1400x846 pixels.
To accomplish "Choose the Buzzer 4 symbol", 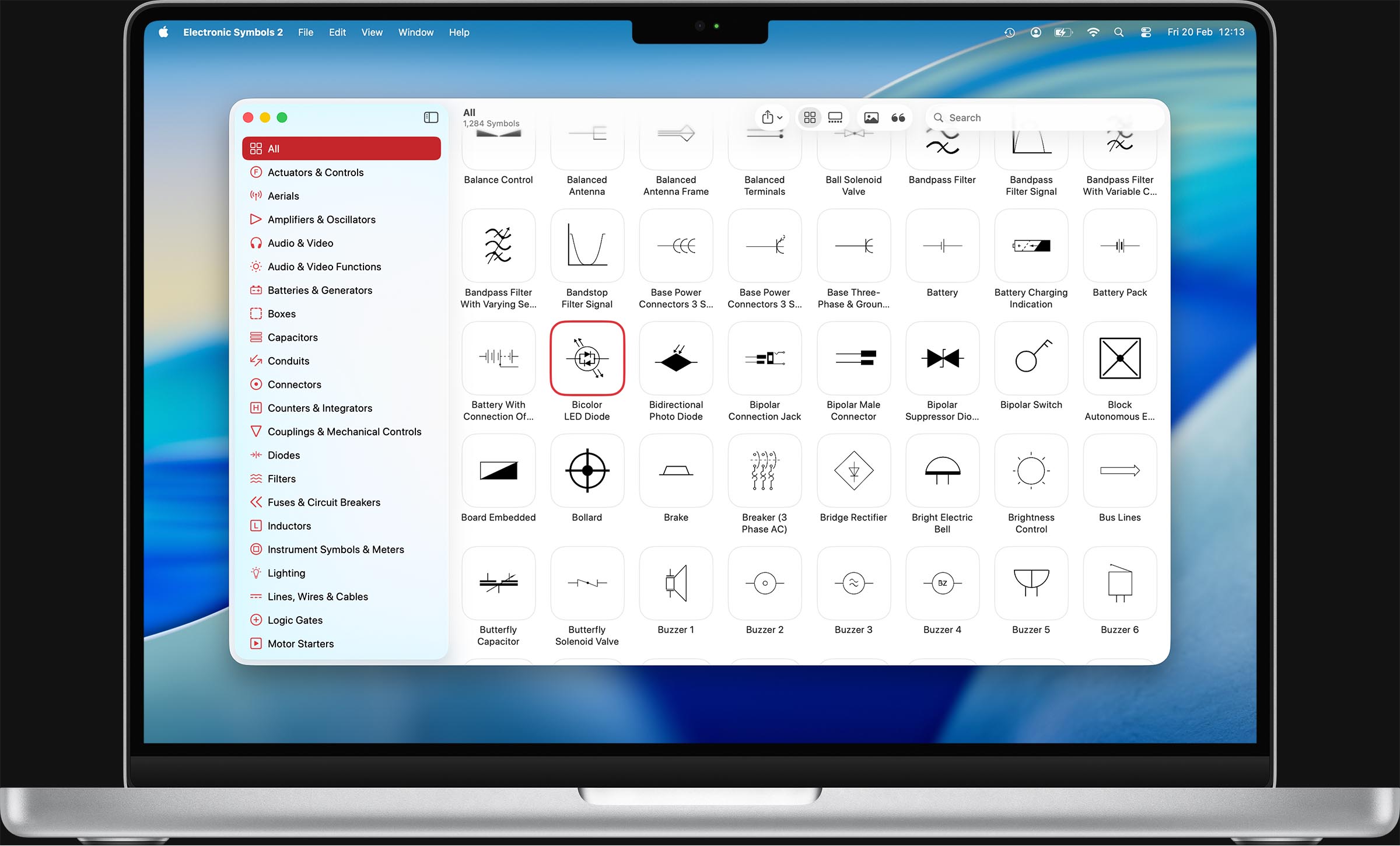I will [942, 583].
